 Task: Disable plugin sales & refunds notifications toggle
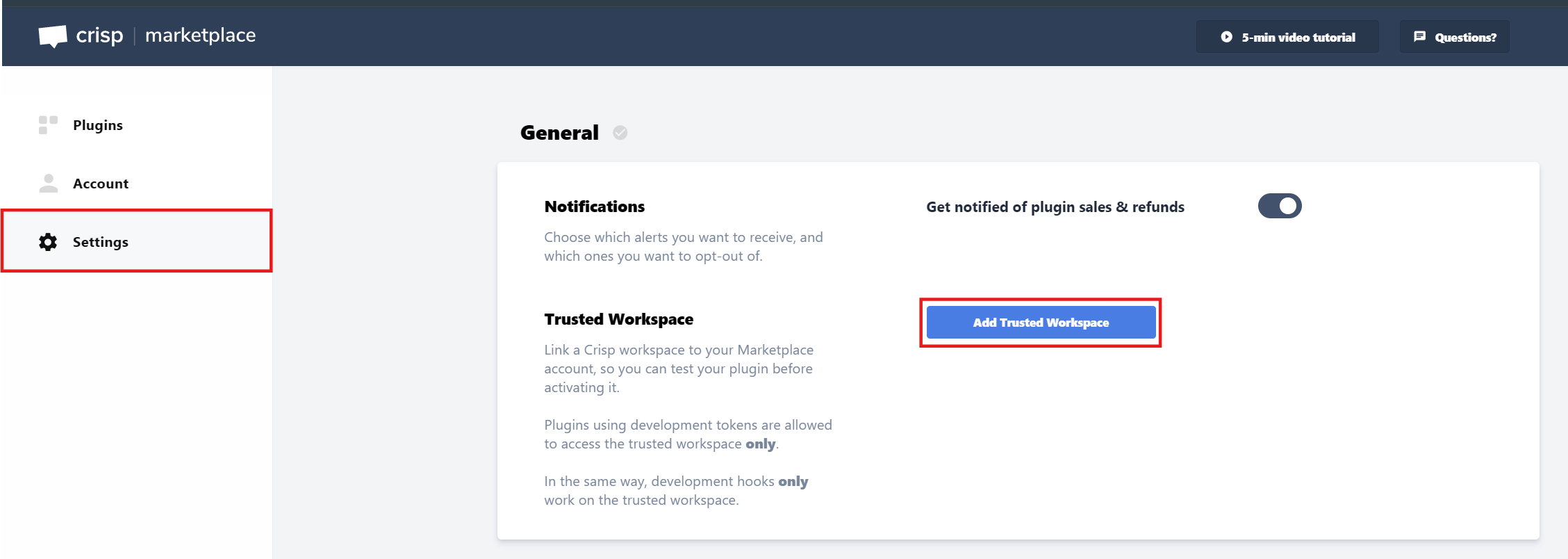point(1279,206)
